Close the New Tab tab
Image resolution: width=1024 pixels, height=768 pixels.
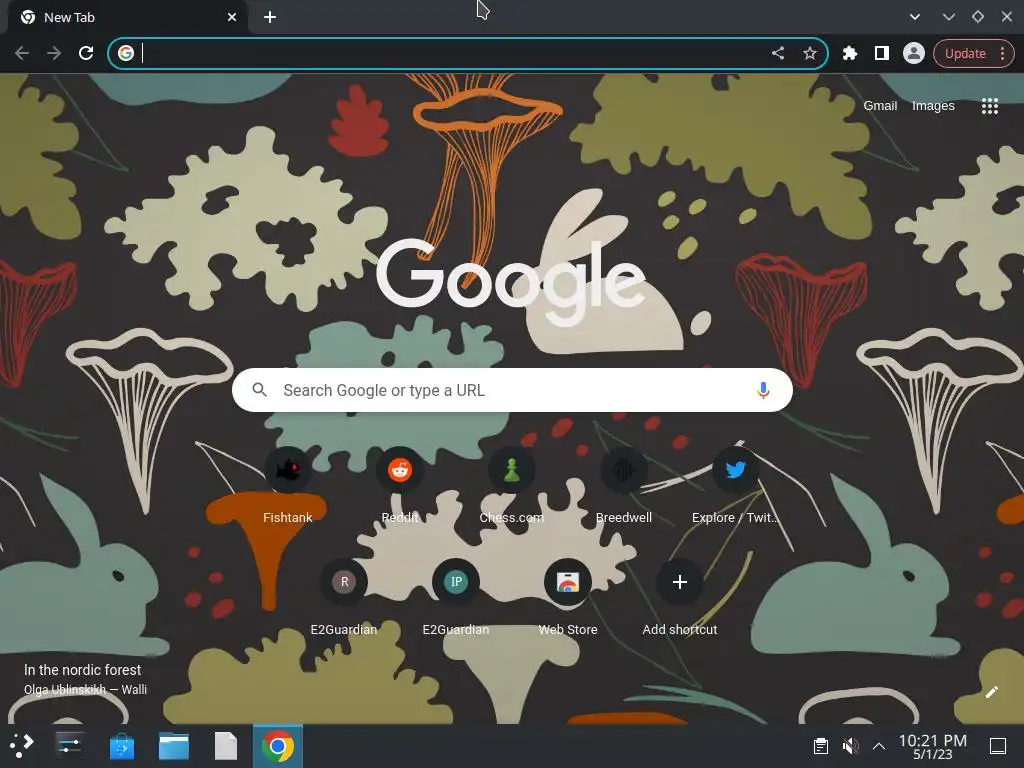pos(232,18)
